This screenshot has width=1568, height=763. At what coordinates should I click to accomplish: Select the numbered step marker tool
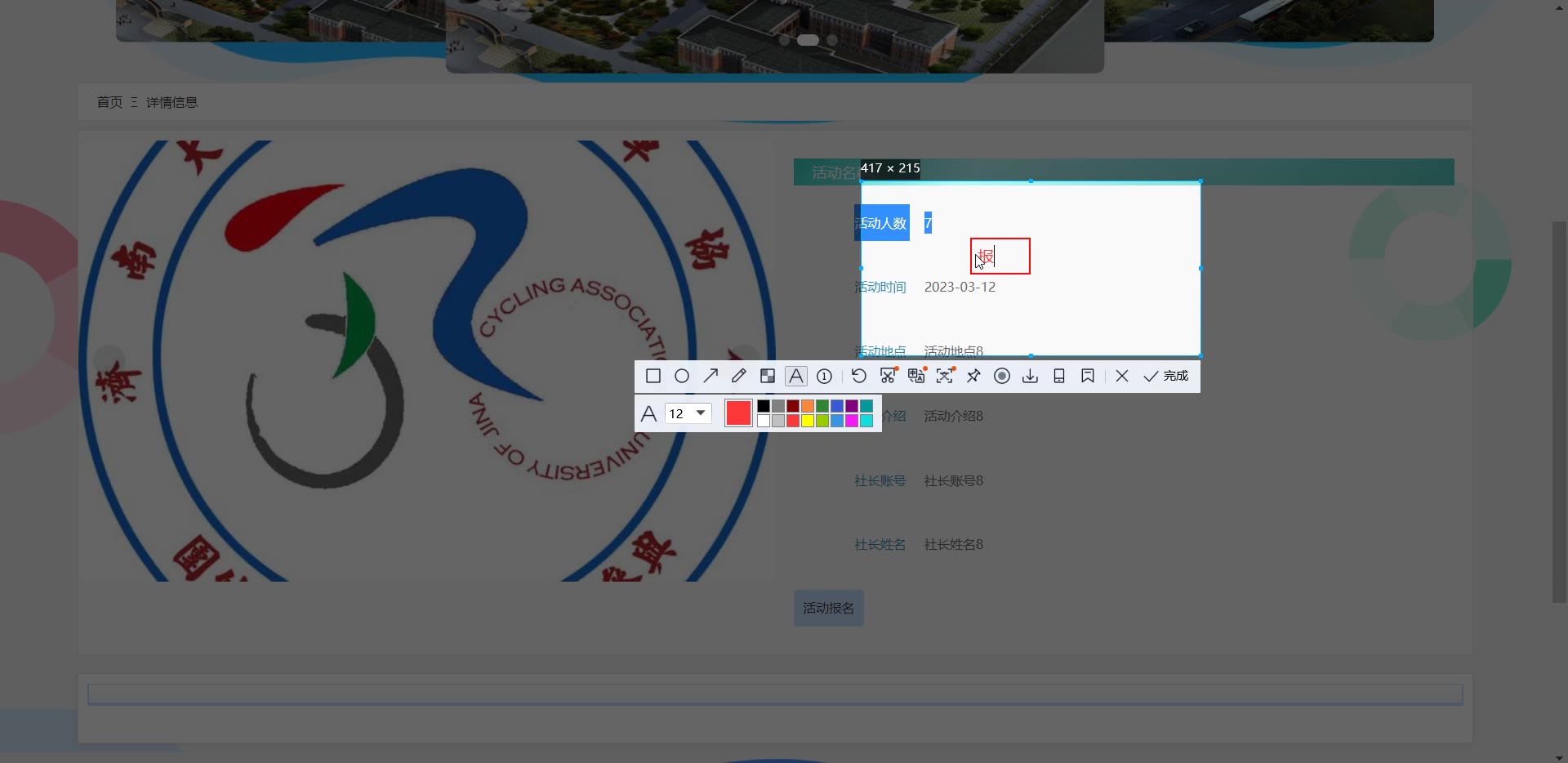pos(825,376)
